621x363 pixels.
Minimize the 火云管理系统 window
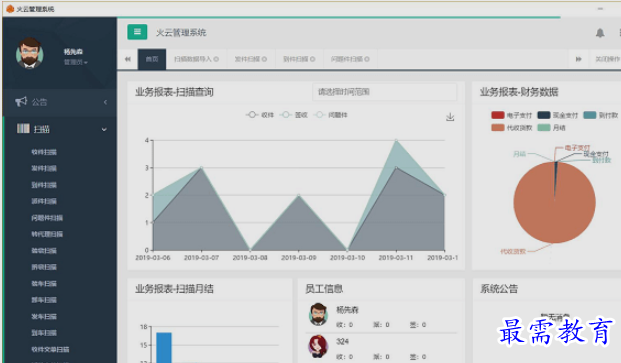tap(600, 9)
